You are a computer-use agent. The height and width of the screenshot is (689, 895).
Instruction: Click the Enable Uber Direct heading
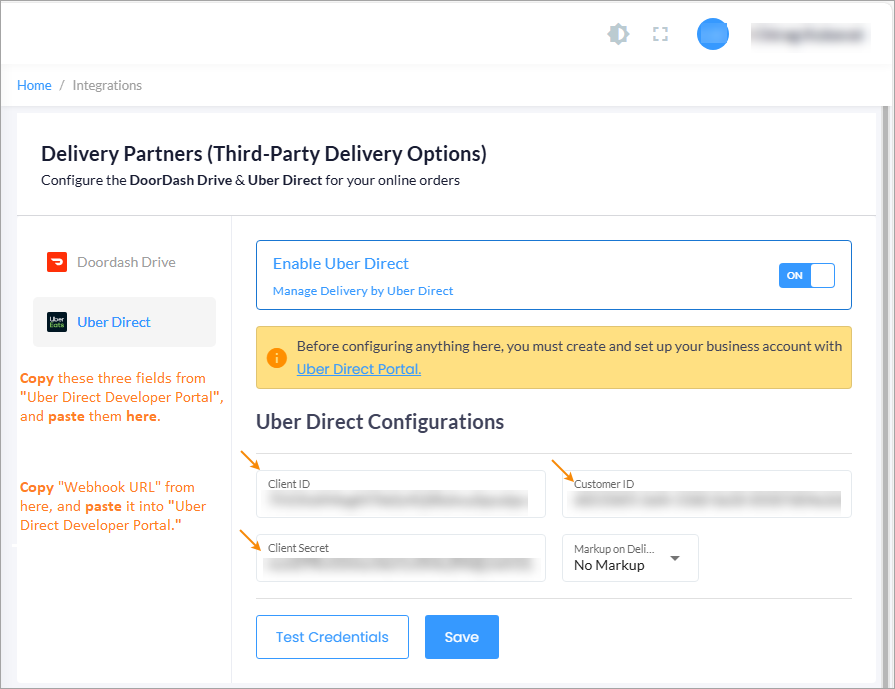coord(341,264)
